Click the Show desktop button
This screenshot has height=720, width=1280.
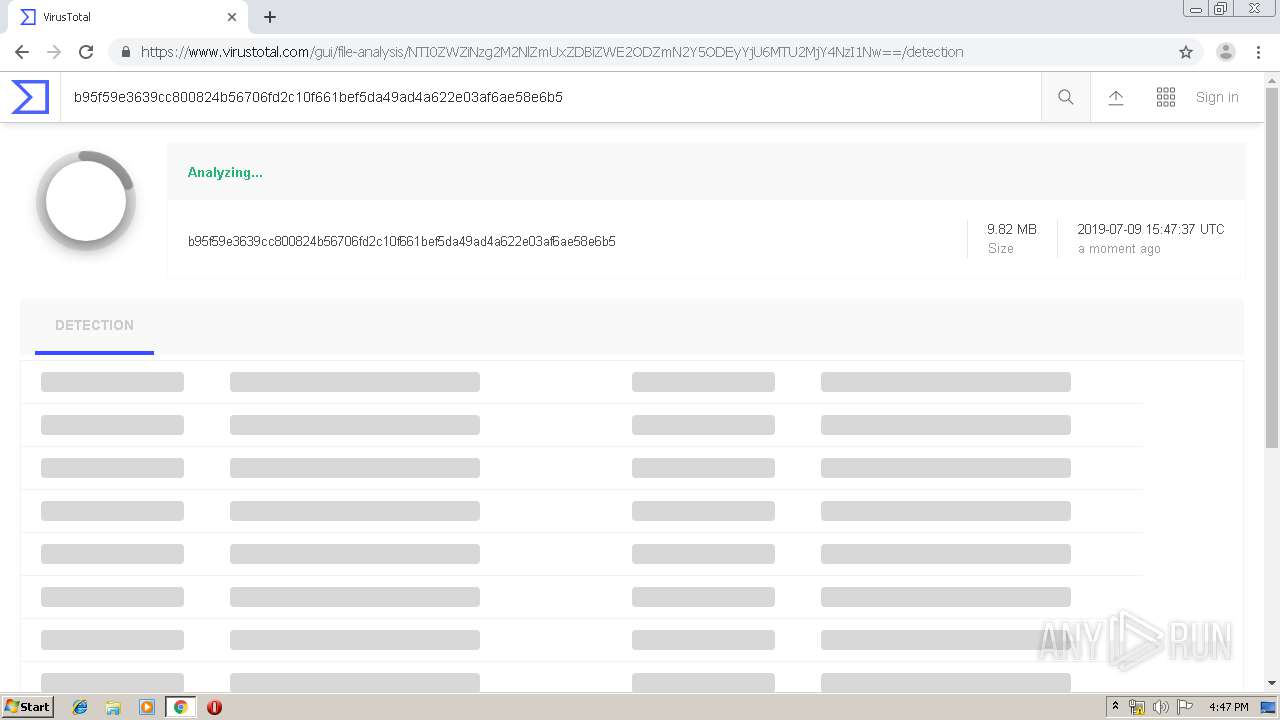click(x=1269, y=707)
